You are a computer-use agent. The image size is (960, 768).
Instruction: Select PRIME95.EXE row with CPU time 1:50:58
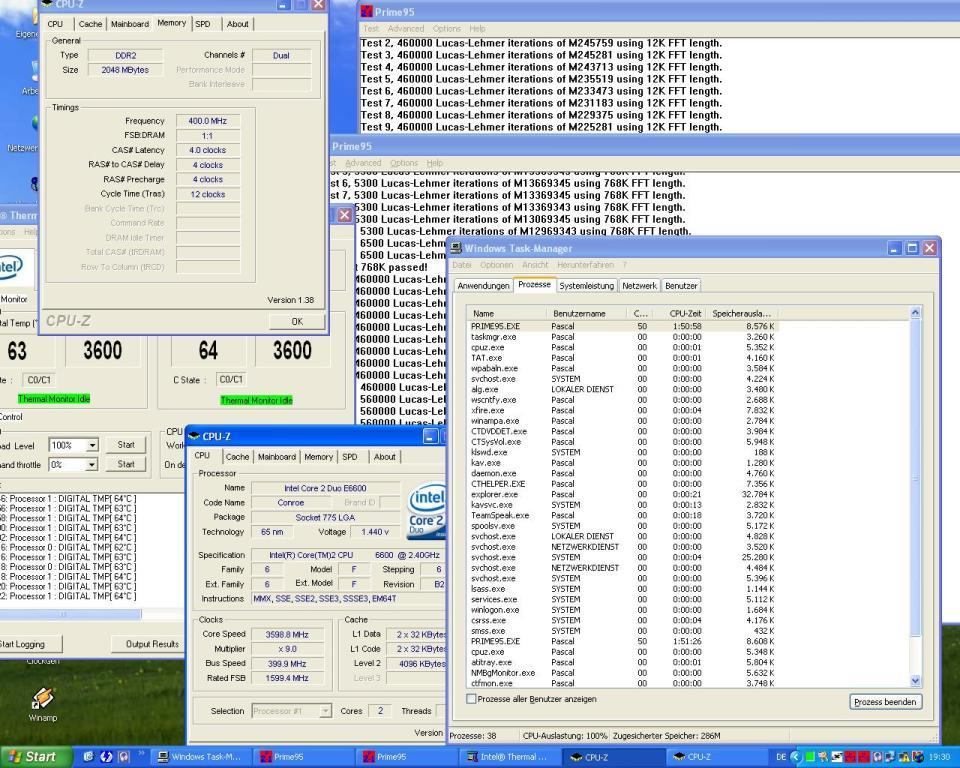(623, 326)
